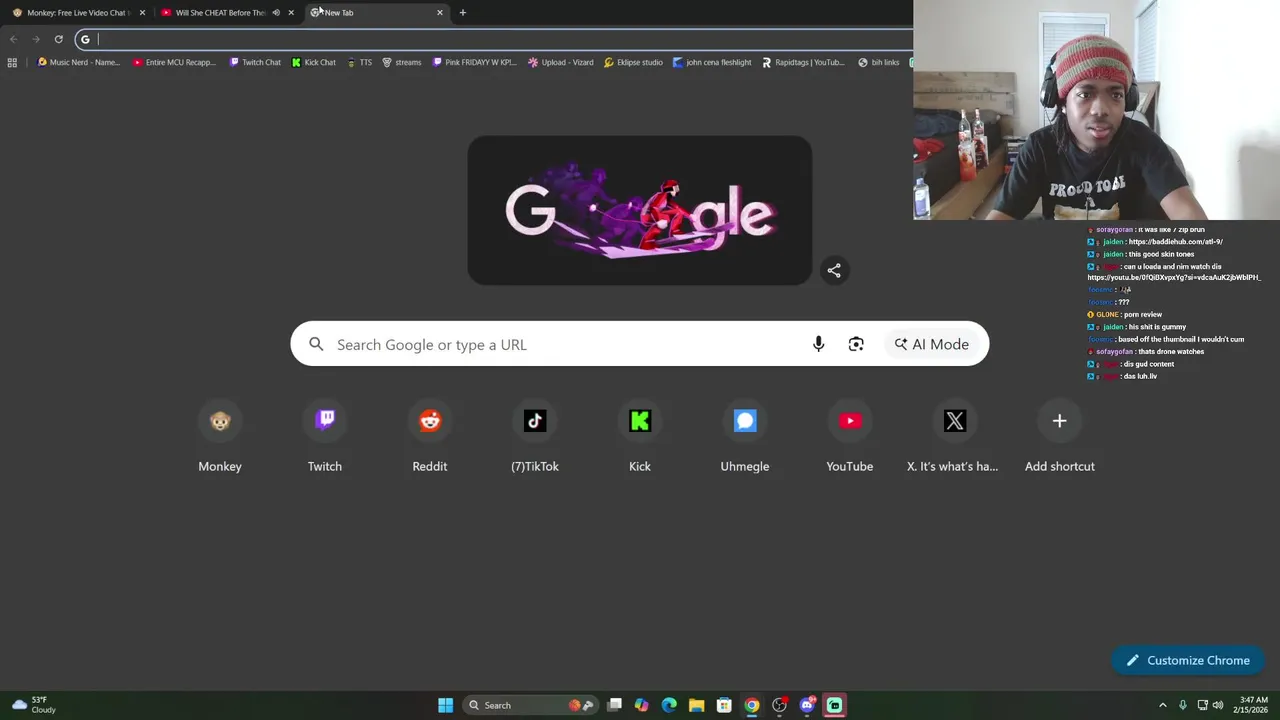The width and height of the screenshot is (1280, 720).
Task: Open OBS Studio from the taskbar
Action: [779, 705]
